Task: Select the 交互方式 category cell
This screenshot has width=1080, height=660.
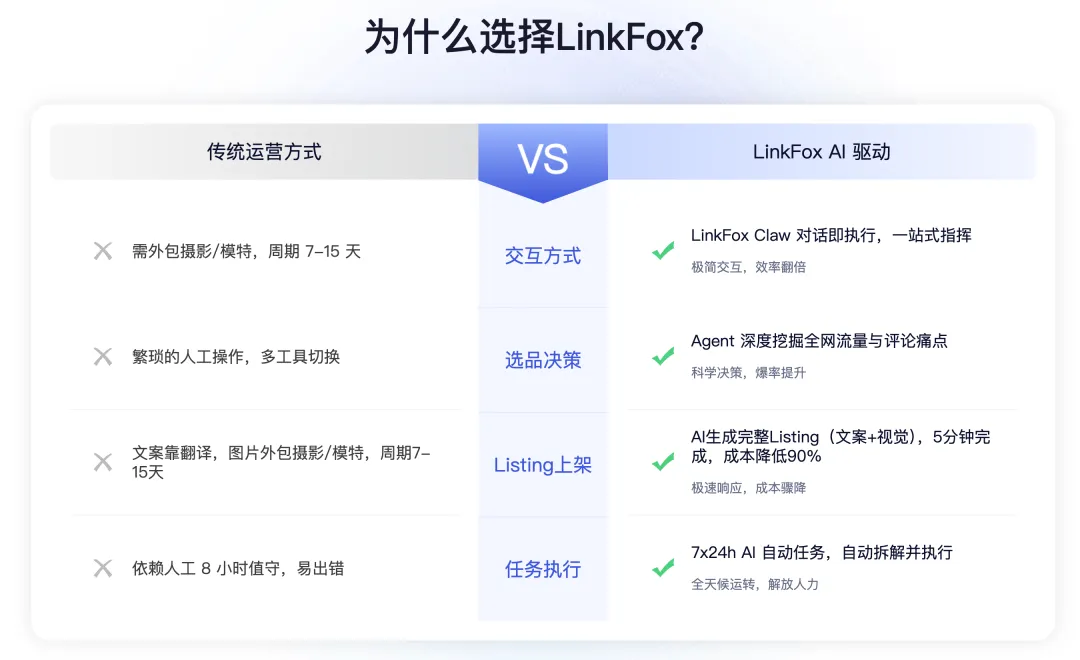Action: click(x=543, y=256)
